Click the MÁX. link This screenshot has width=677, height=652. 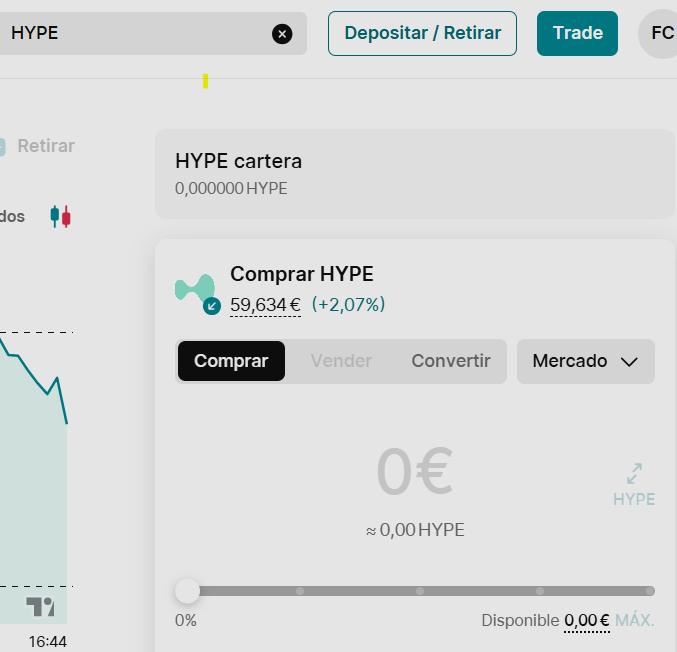(635, 620)
